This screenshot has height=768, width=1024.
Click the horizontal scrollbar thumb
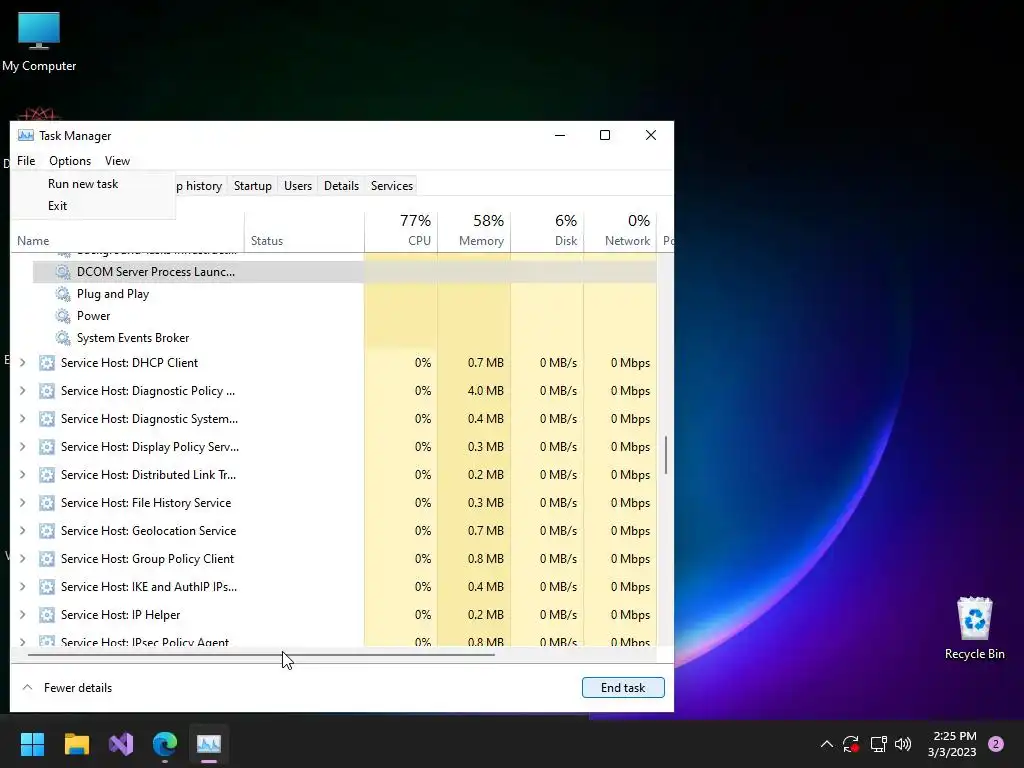[x=261, y=654]
